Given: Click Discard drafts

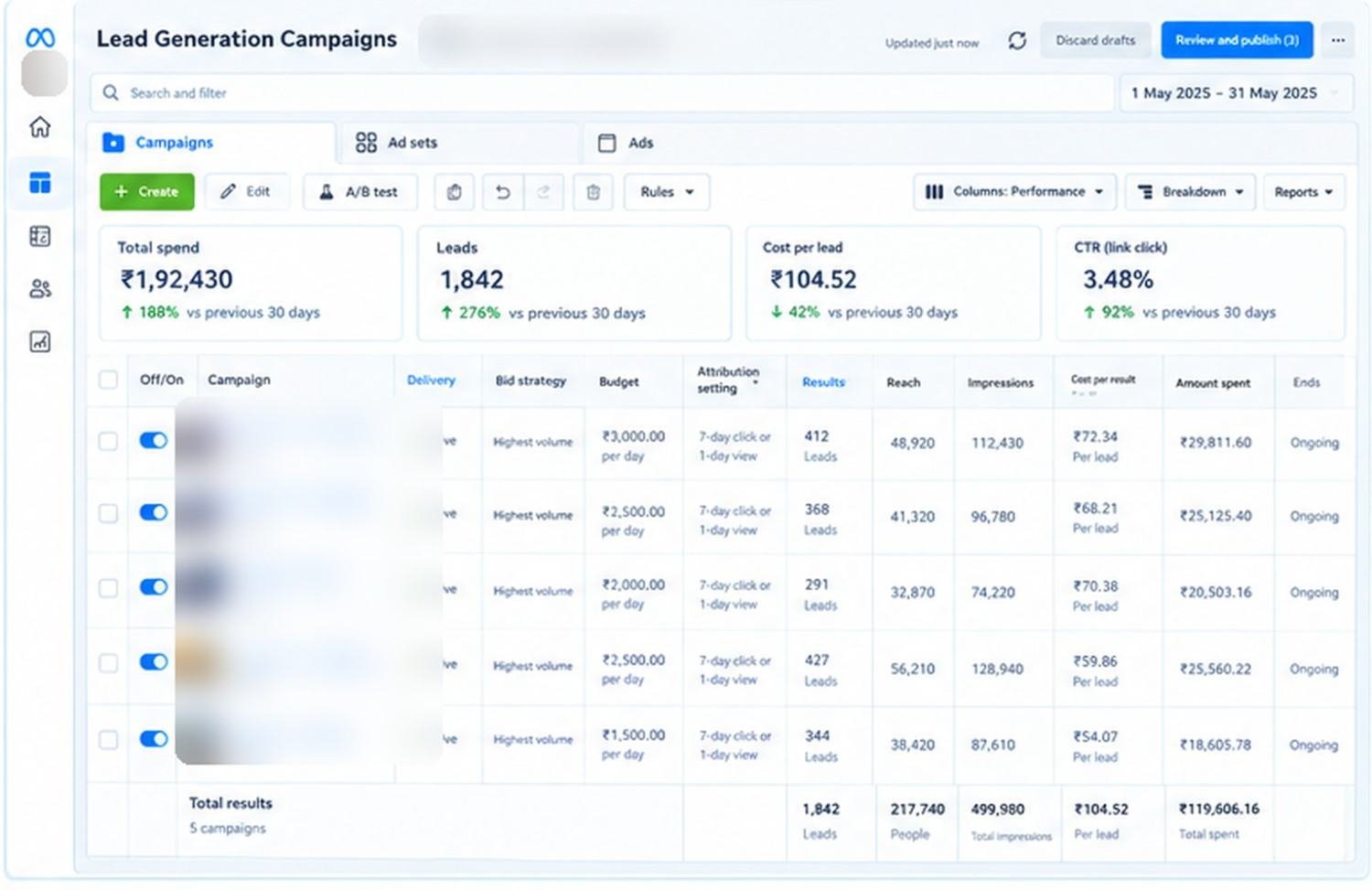Looking at the screenshot, I should [x=1095, y=40].
